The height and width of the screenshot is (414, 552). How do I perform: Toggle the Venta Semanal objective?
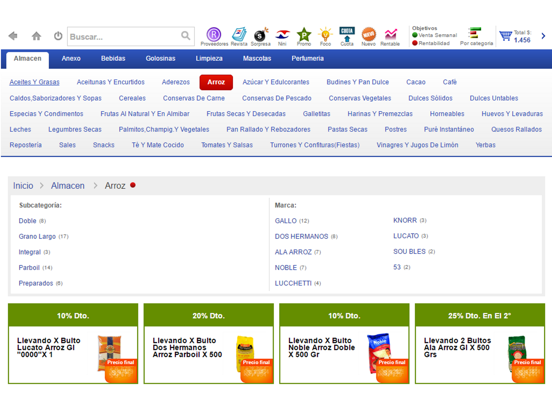[x=434, y=35]
